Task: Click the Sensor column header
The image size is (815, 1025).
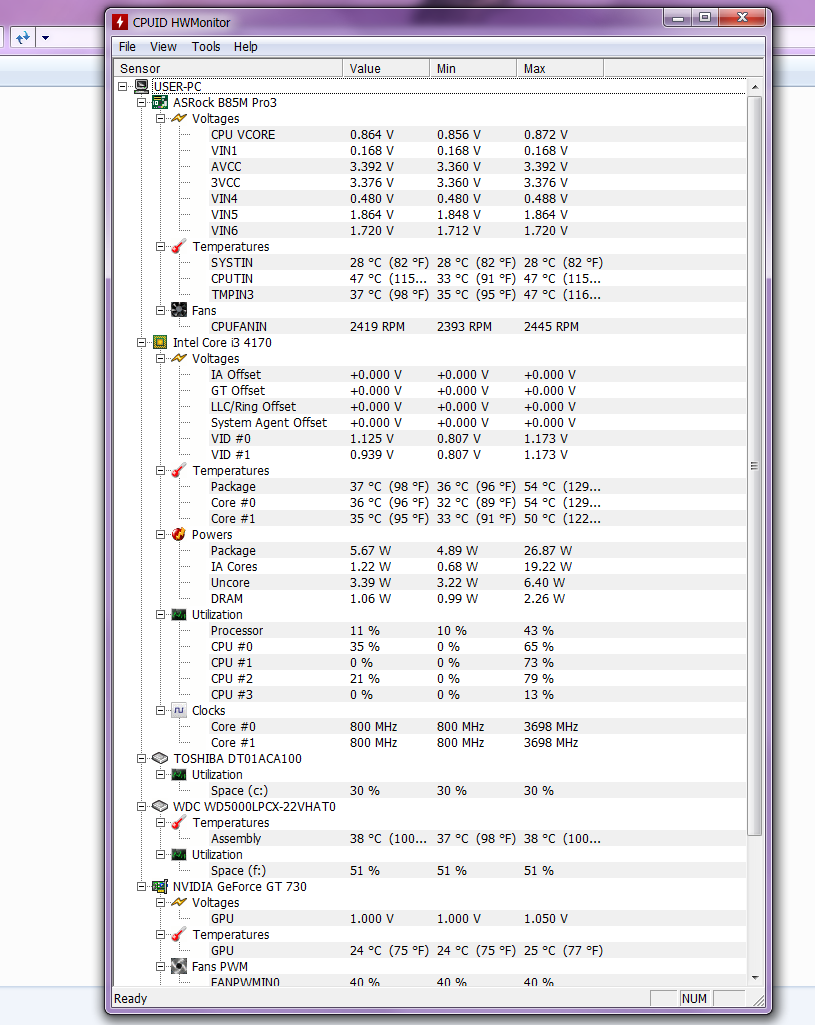Action: click(x=228, y=69)
